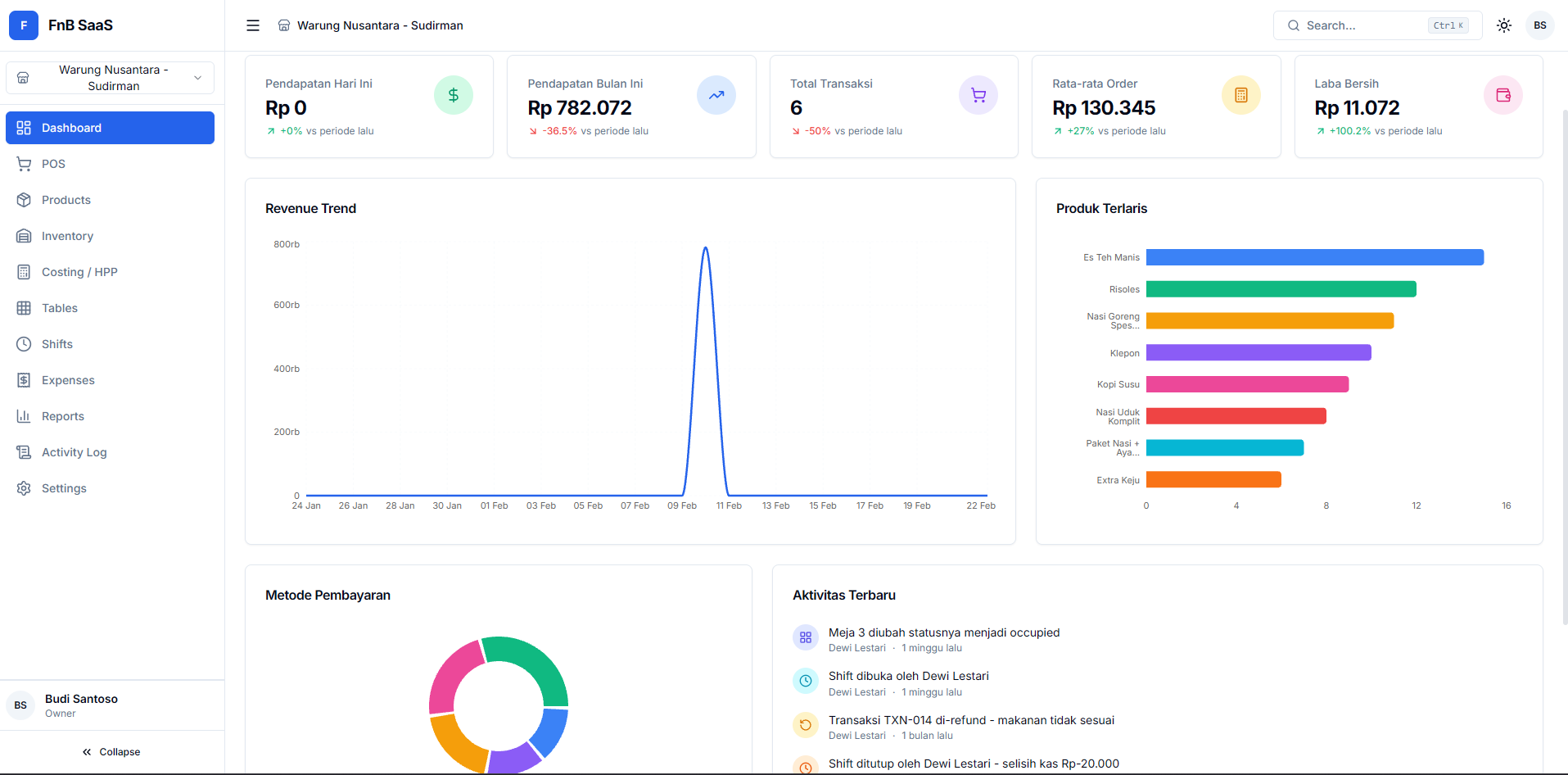This screenshot has height=775, width=1568.
Task: Click the dollar icon on Pendapatan Hari Ini
Action: [x=453, y=96]
